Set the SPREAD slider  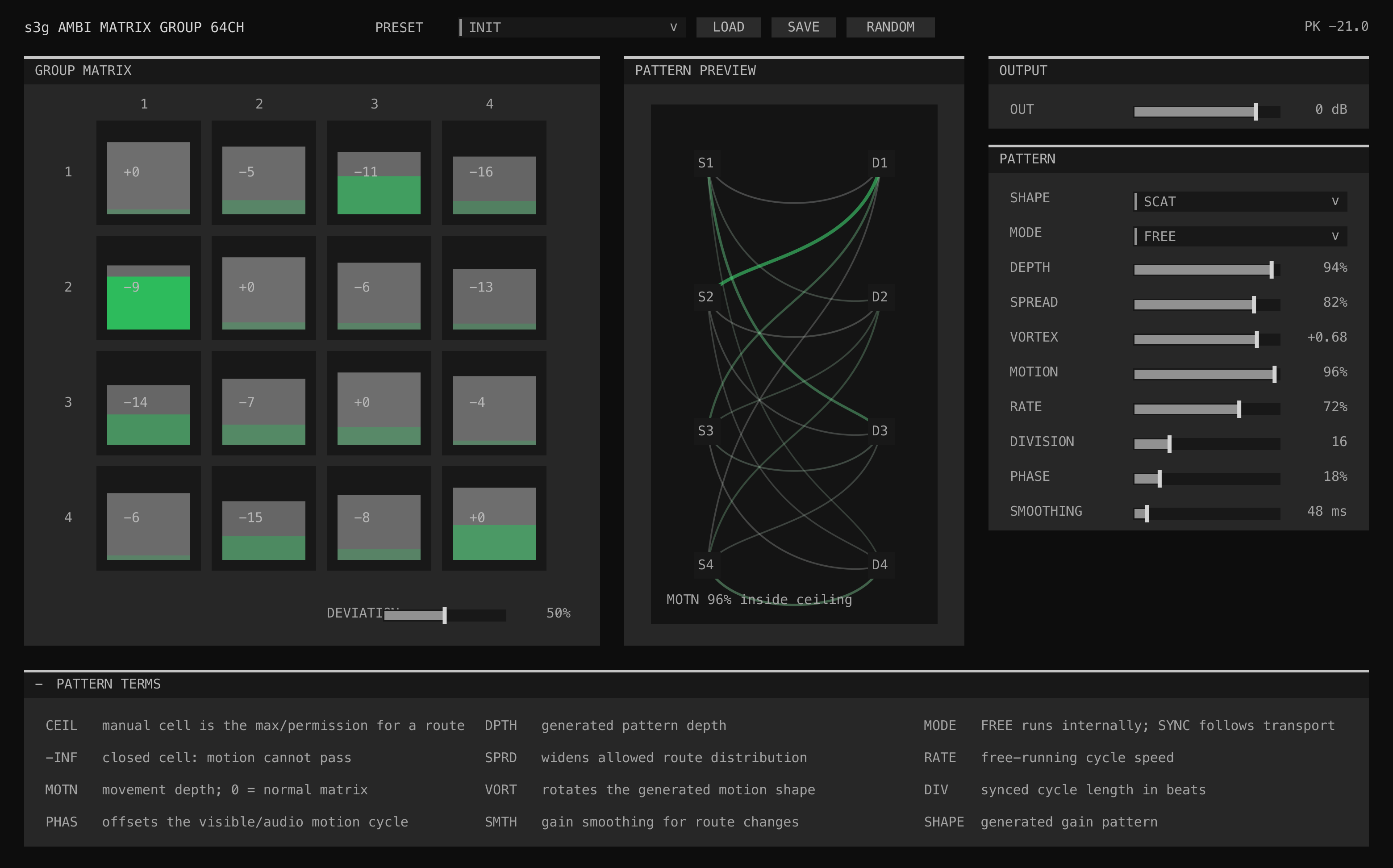pos(1206,304)
